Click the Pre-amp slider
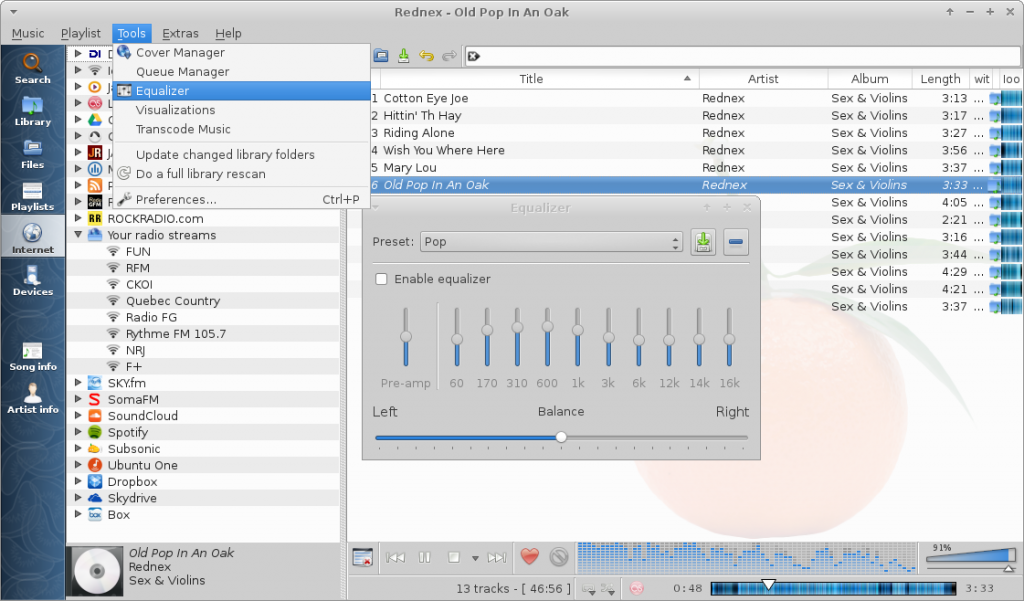The height and width of the screenshot is (601, 1024). (x=406, y=337)
